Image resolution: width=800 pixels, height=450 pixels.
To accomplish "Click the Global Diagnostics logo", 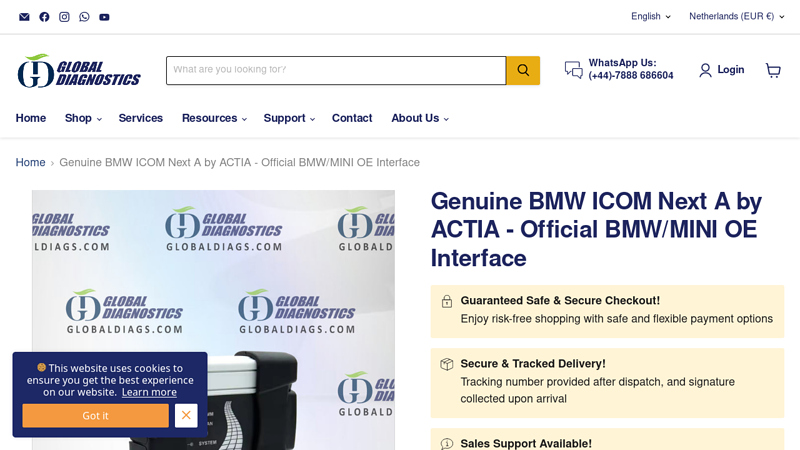I will (x=79, y=71).
